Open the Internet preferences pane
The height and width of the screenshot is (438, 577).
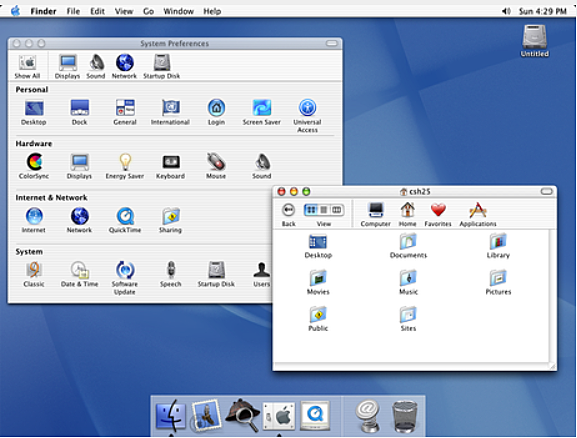click(34, 220)
